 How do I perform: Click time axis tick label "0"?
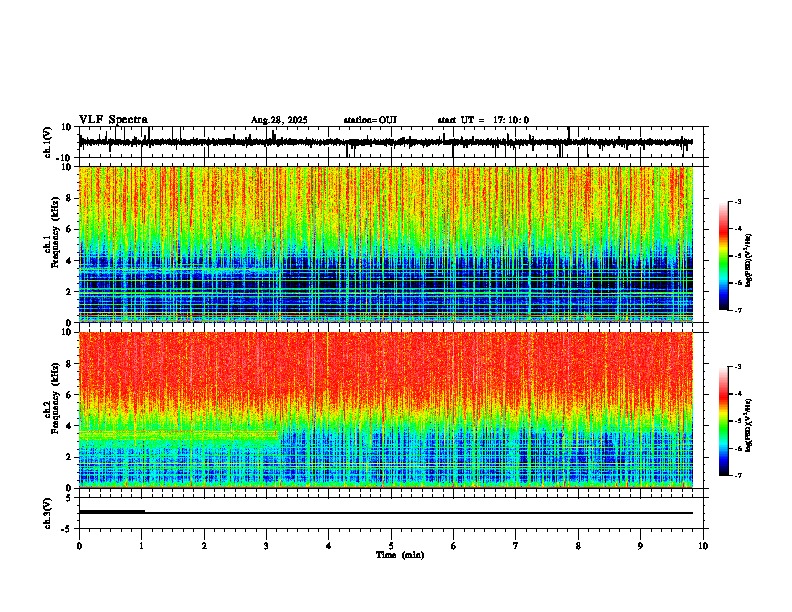pyautogui.click(x=79, y=546)
